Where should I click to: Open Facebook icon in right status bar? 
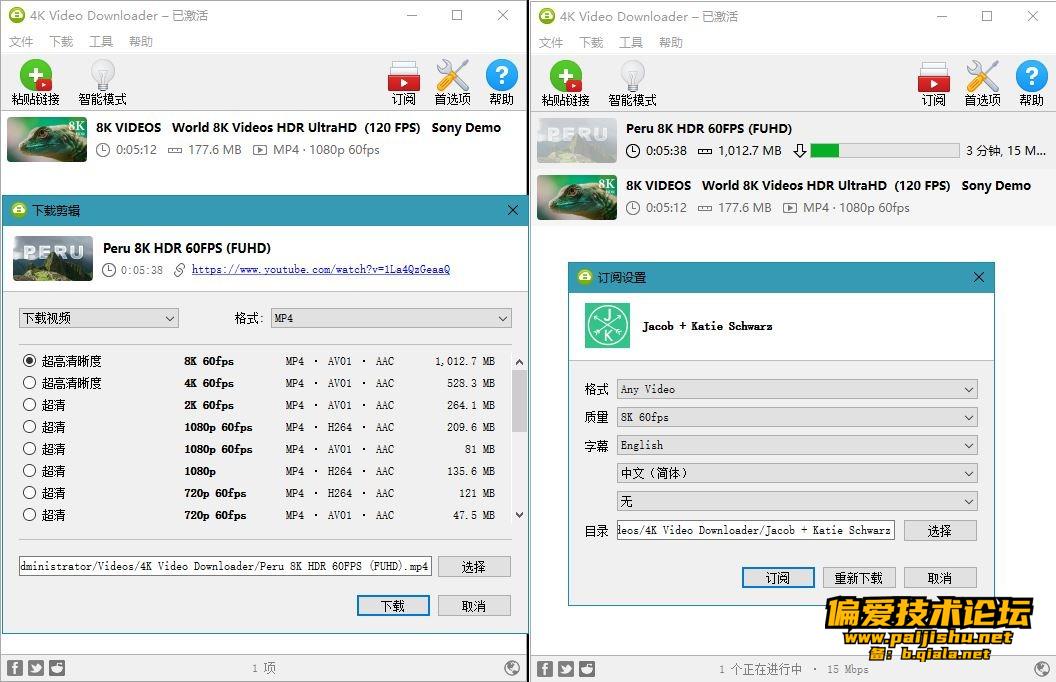click(x=545, y=669)
